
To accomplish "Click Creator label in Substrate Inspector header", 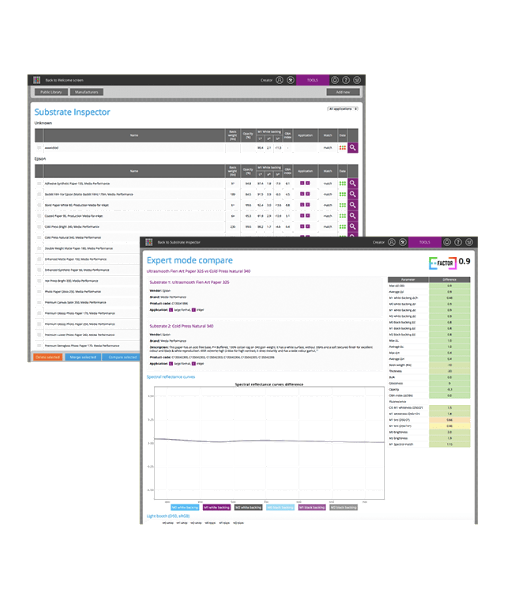I will click(x=266, y=80).
